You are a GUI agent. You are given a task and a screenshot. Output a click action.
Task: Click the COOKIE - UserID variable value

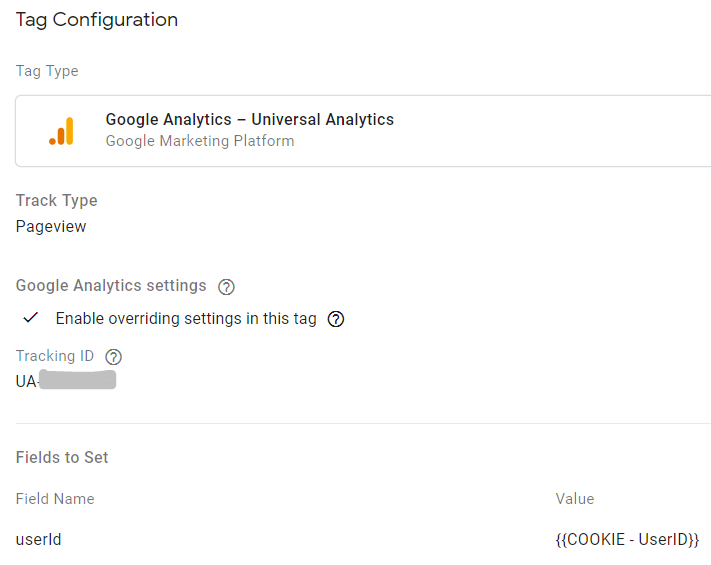click(628, 540)
